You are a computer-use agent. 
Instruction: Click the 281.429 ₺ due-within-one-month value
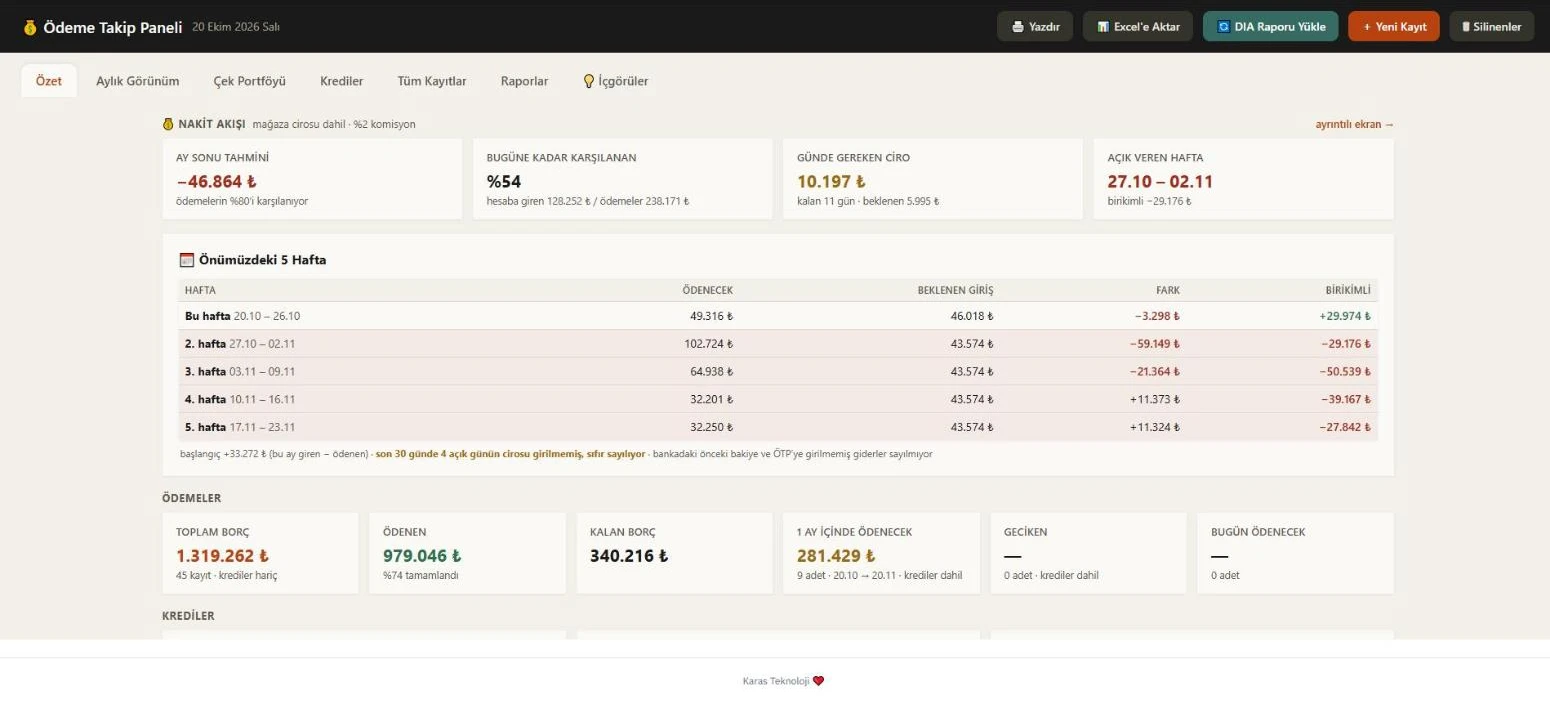[836, 556]
